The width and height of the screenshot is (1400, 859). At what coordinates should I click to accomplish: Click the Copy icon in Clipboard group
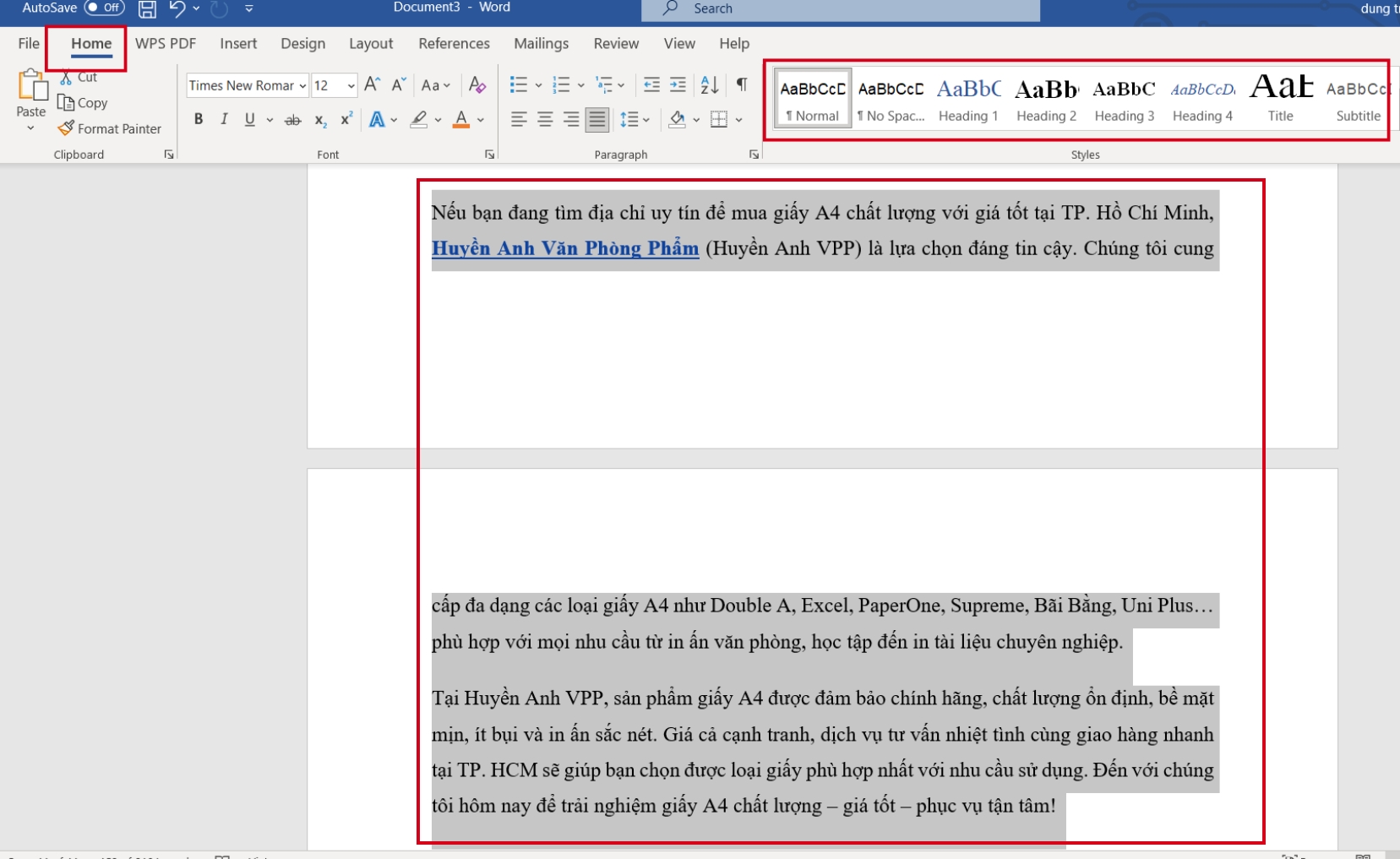coord(66,102)
